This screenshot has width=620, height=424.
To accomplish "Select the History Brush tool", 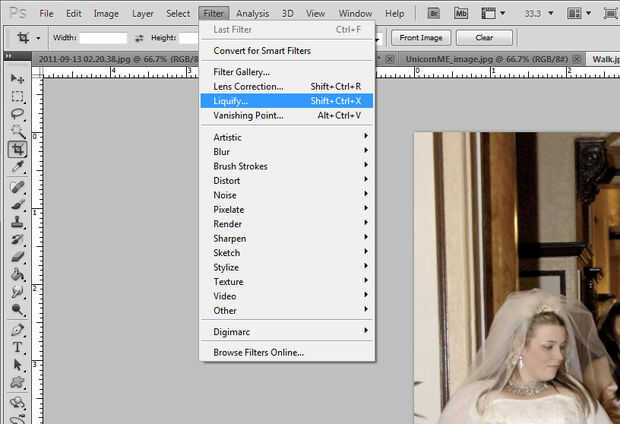I will (17, 240).
